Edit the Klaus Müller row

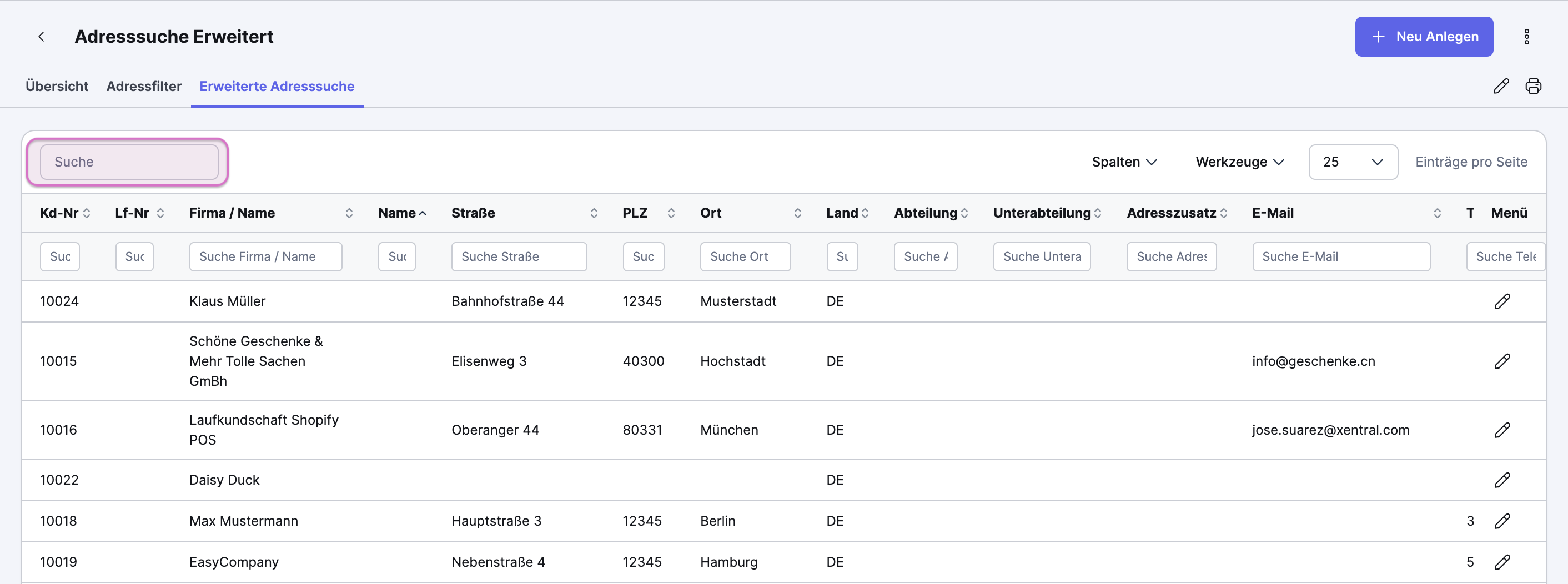(x=1502, y=301)
